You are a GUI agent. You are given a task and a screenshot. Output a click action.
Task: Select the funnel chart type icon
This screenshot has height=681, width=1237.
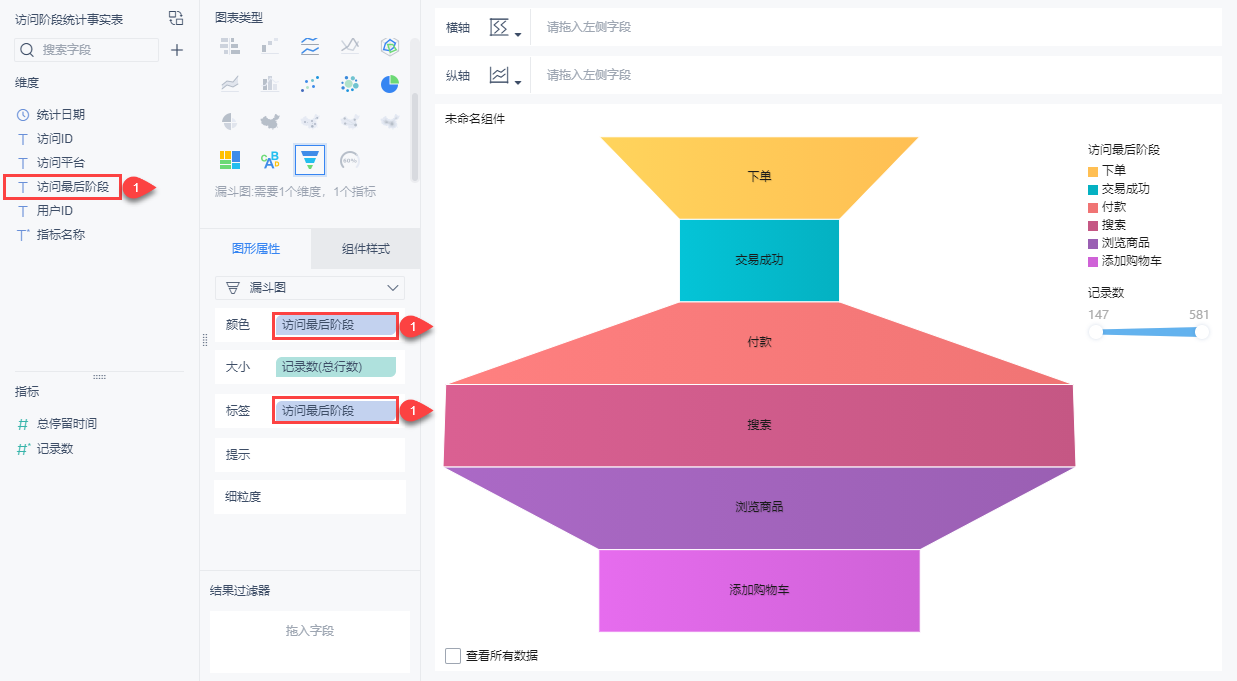tap(310, 159)
